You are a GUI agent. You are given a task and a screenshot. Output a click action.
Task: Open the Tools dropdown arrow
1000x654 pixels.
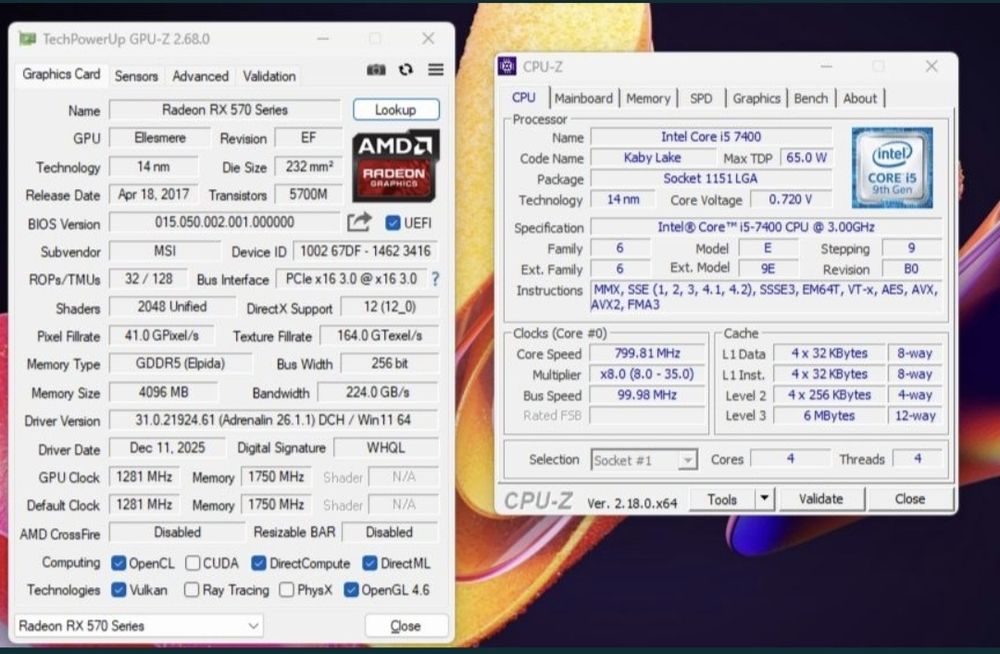point(764,499)
